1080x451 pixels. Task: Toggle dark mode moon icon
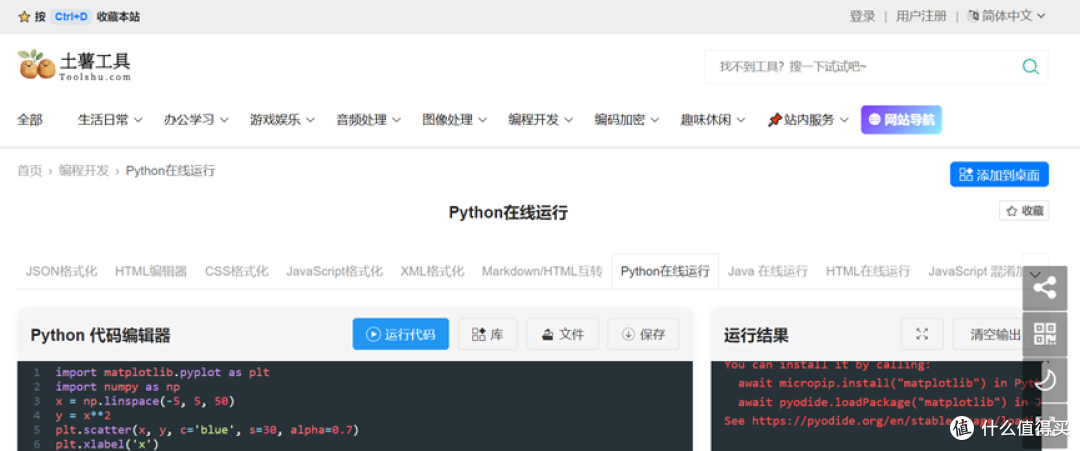[x=1045, y=379]
